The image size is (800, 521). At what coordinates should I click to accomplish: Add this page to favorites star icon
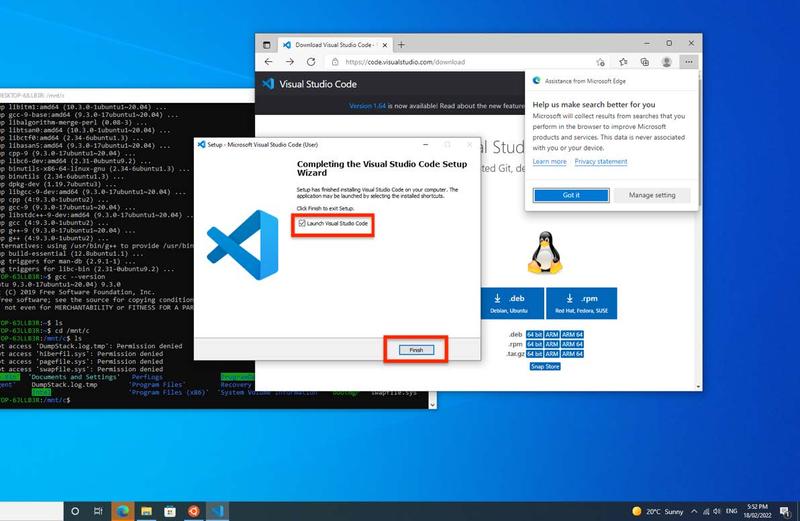601,62
